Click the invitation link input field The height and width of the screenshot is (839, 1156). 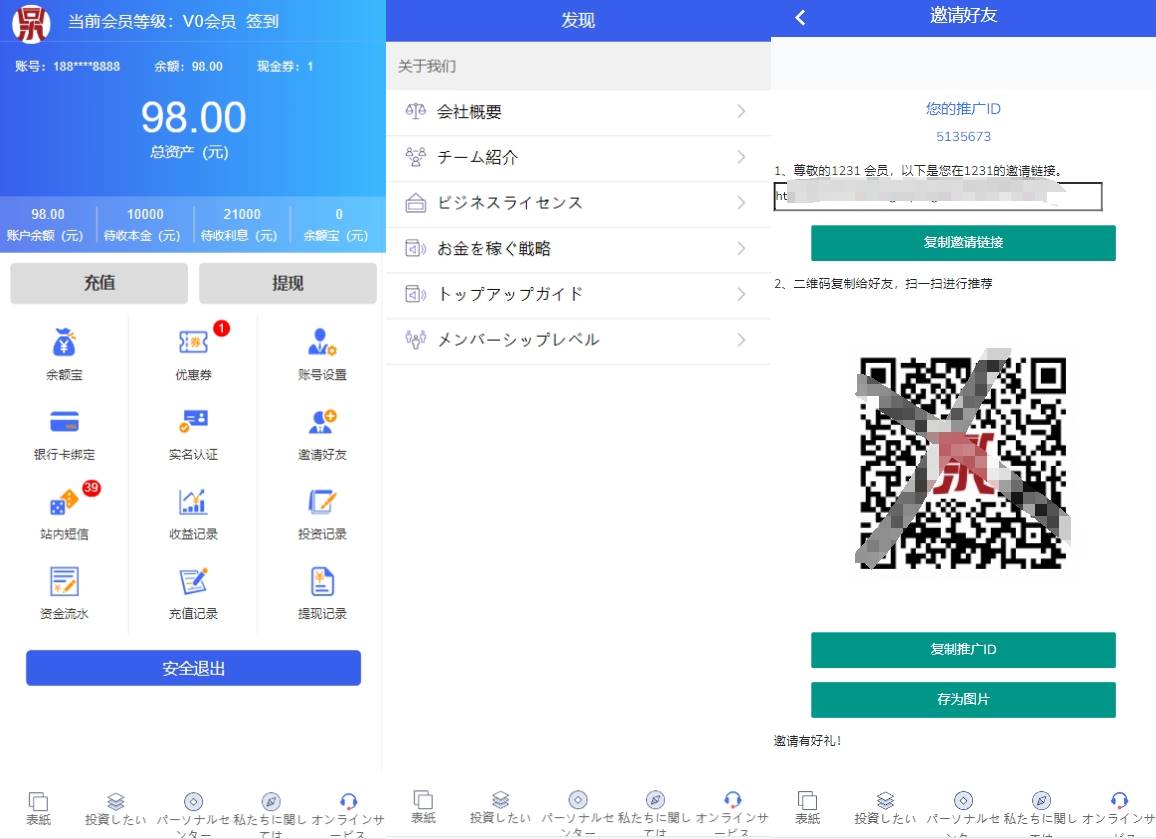click(938, 197)
